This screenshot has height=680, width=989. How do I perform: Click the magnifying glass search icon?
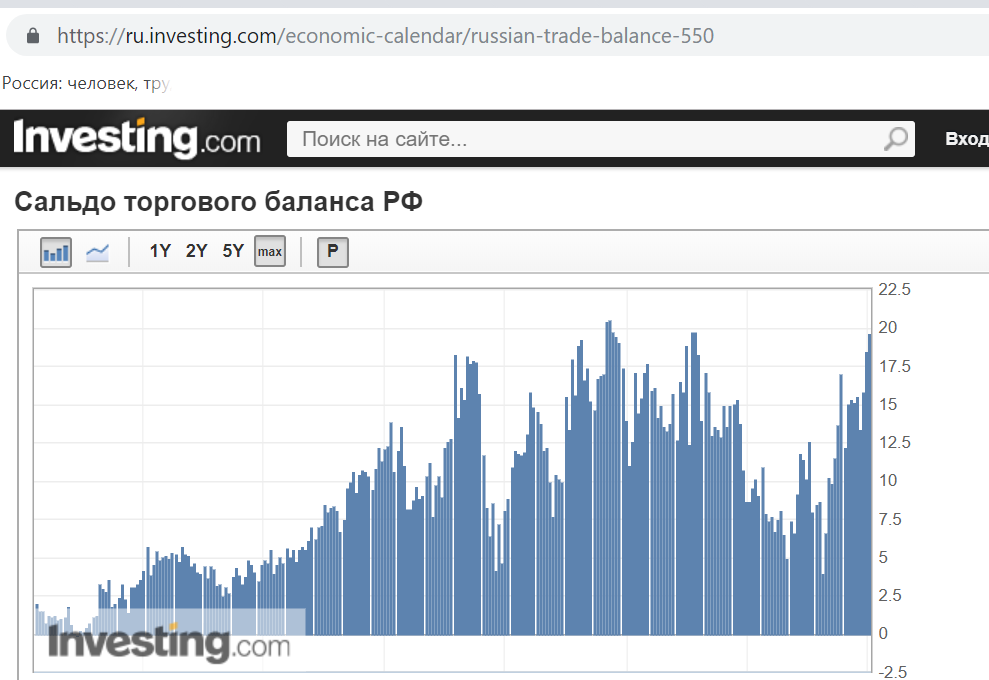tap(897, 139)
